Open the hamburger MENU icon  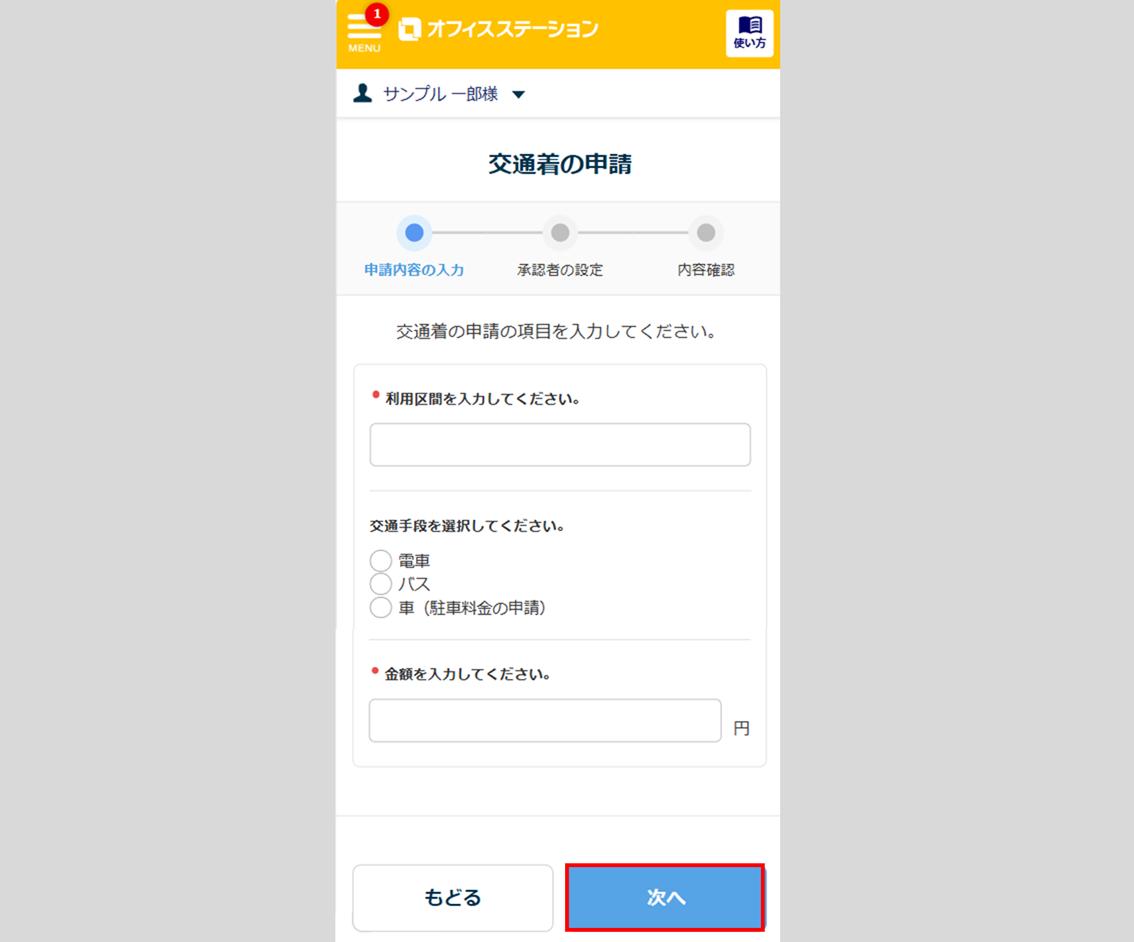pos(364,33)
